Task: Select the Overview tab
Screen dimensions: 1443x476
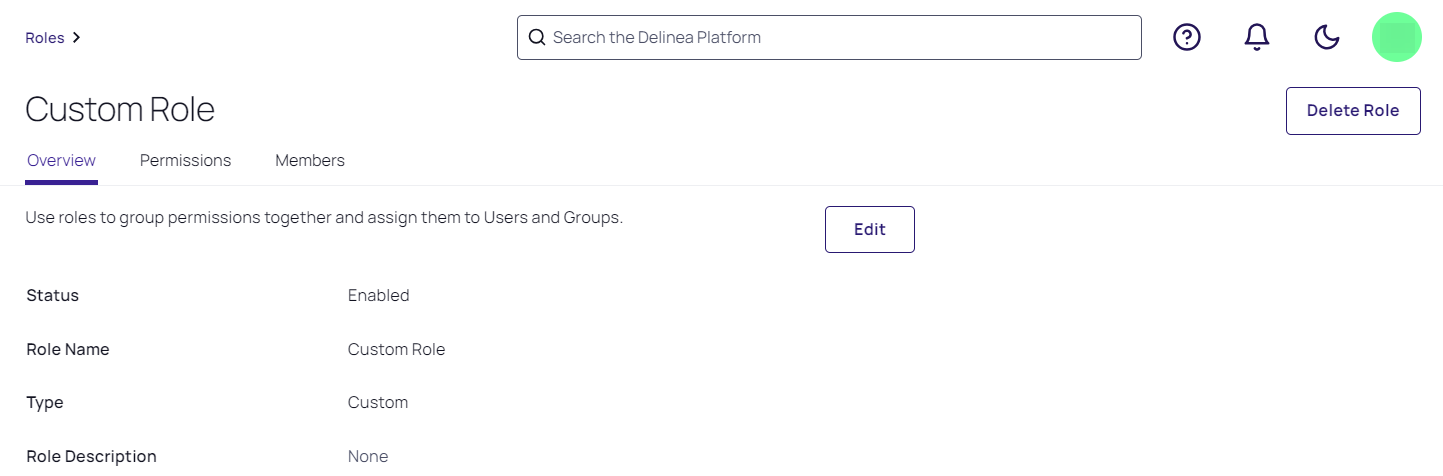Action: pyautogui.click(x=61, y=160)
